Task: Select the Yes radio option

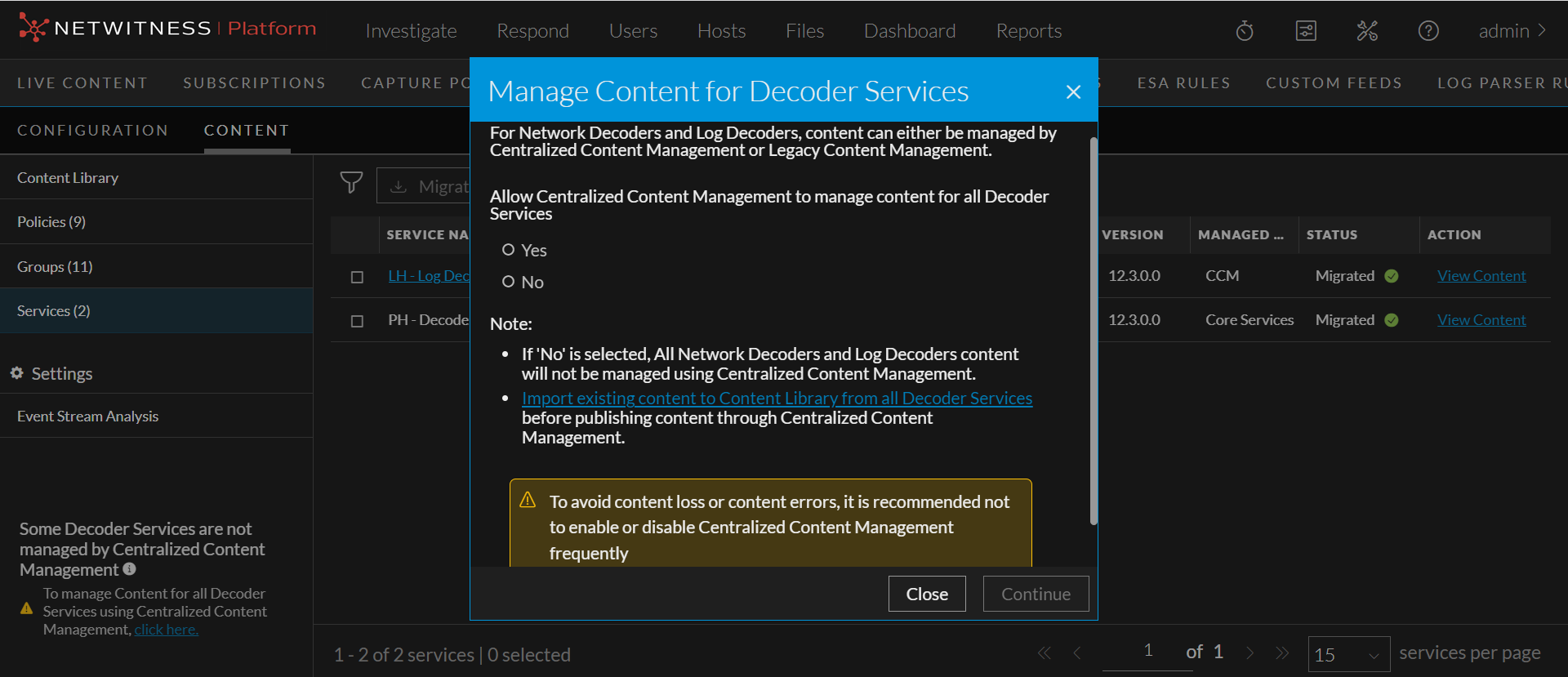Action: (508, 250)
